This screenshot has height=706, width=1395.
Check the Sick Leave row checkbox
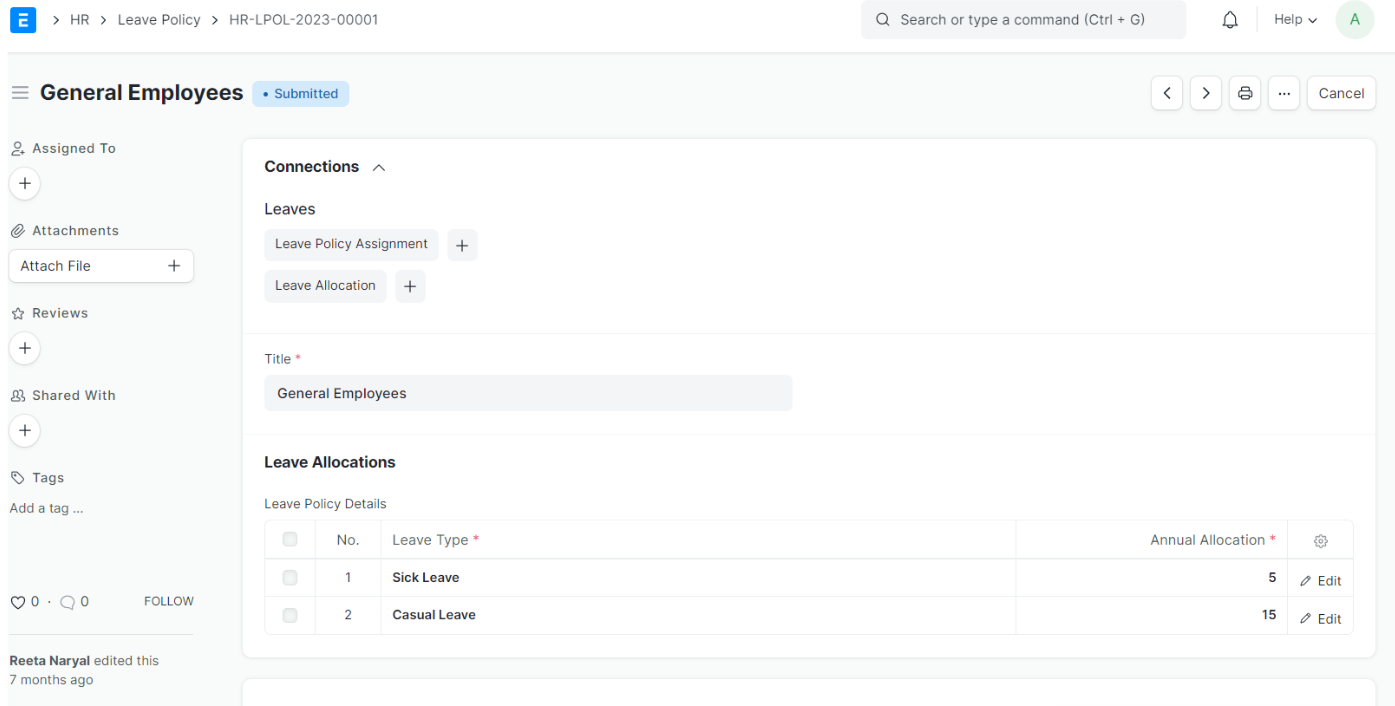[290, 578]
